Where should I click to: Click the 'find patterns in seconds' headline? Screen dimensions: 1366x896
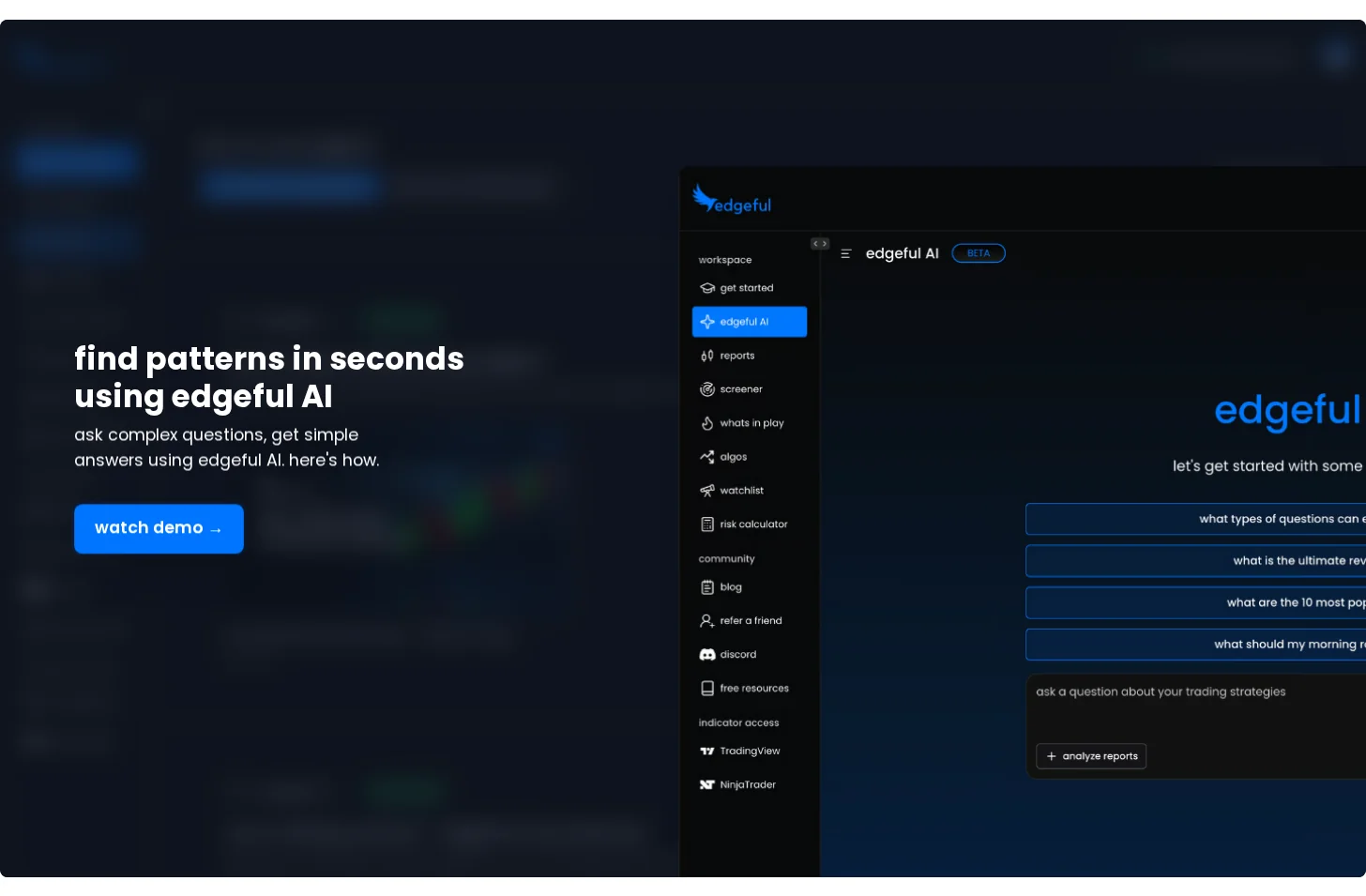click(x=269, y=358)
